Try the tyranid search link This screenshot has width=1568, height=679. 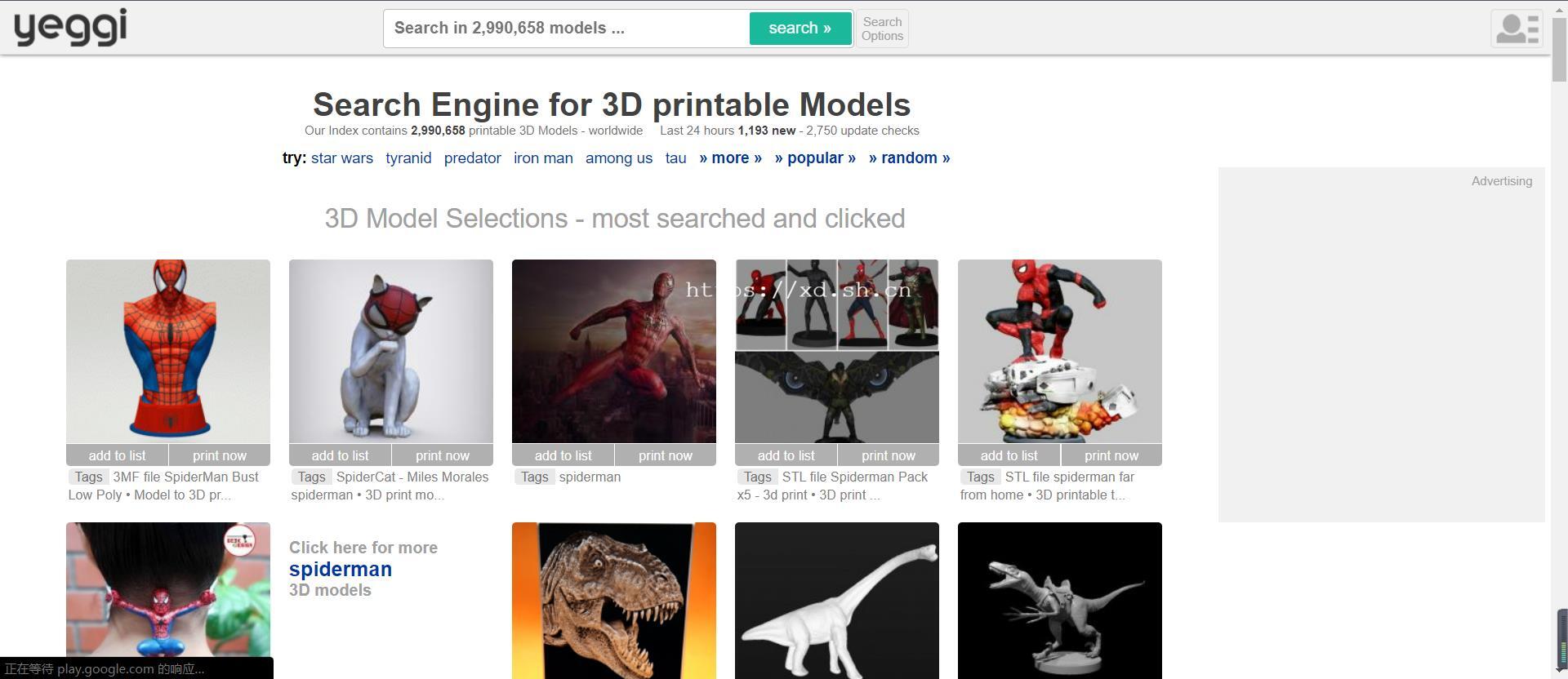pos(408,158)
